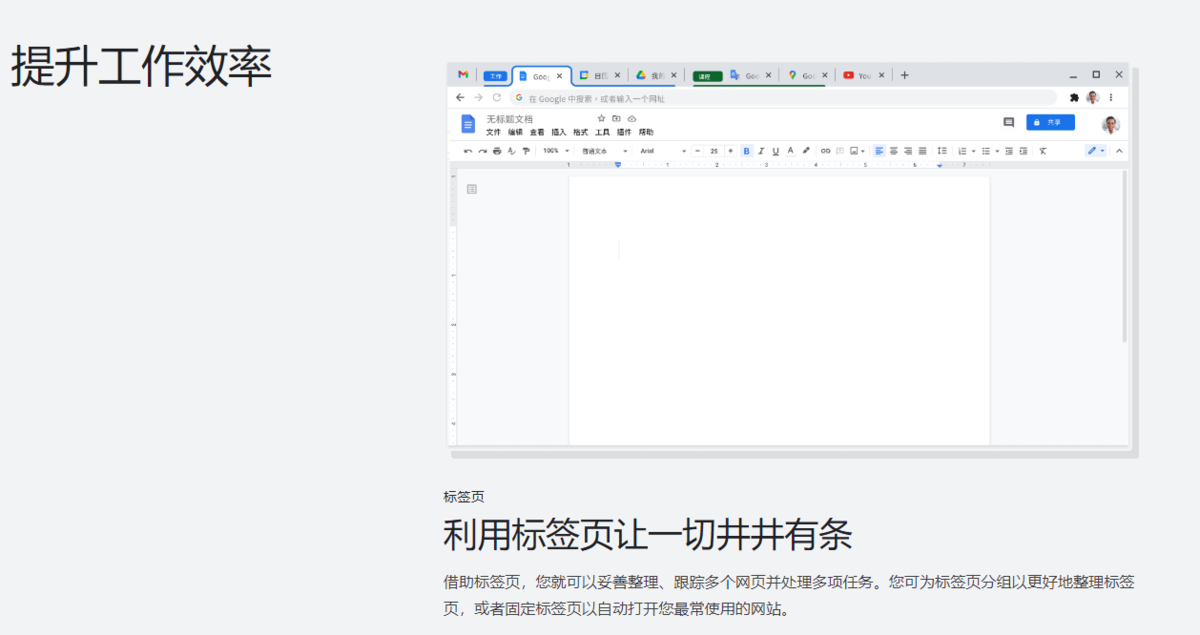Open the 格式 menu
The image size is (1200, 635).
tap(581, 132)
